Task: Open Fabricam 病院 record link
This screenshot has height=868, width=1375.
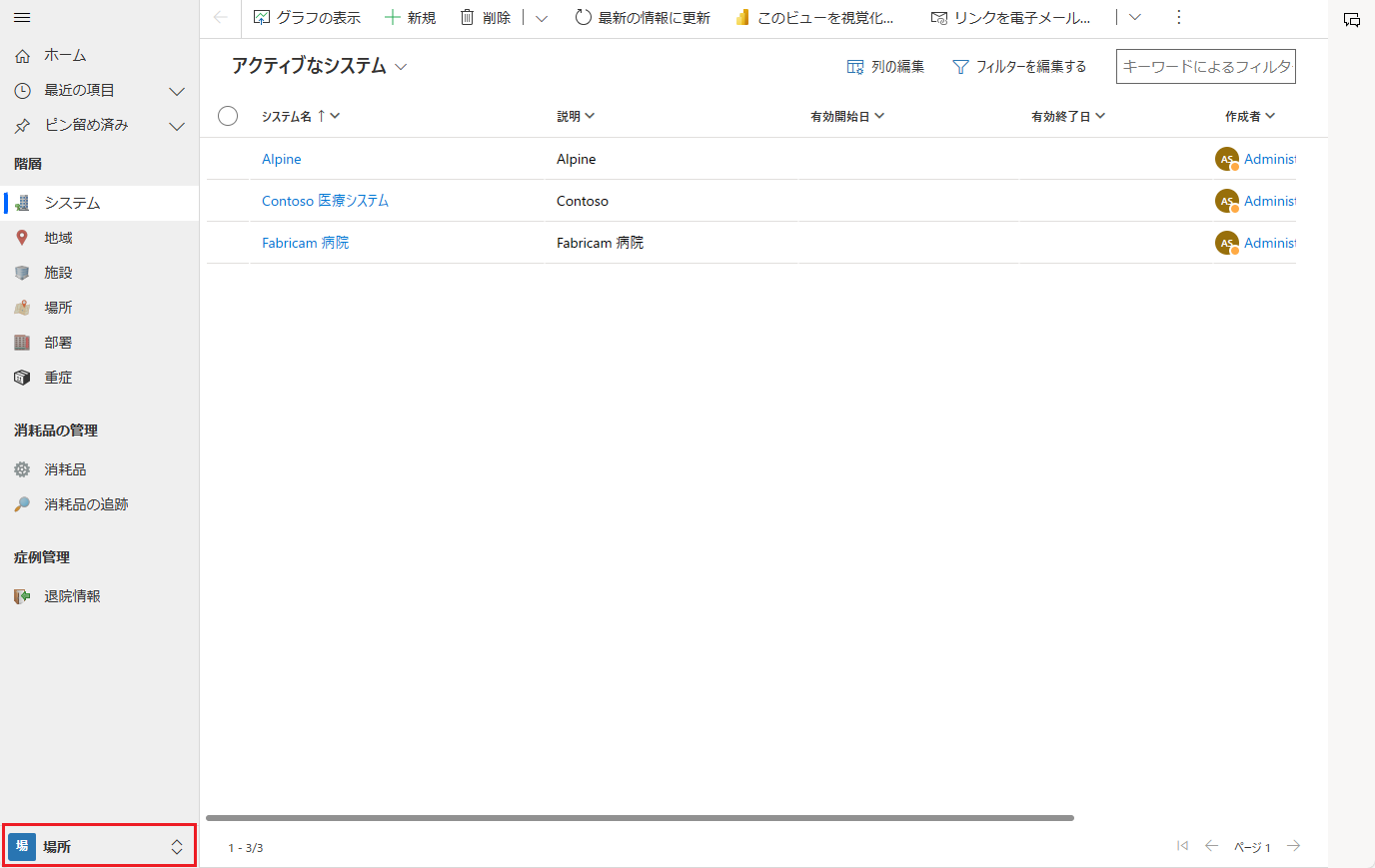Action: tap(305, 243)
